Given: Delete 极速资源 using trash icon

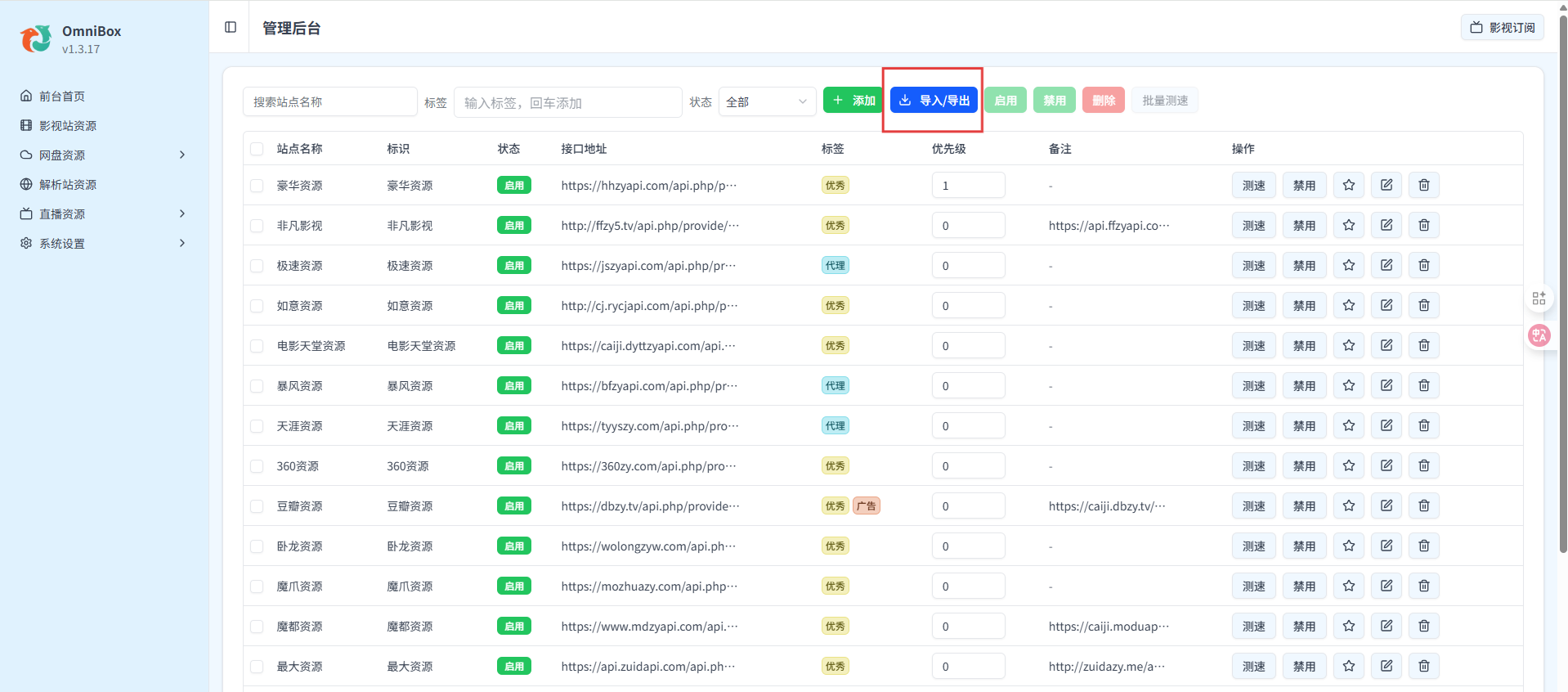Looking at the screenshot, I should (1424, 266).
